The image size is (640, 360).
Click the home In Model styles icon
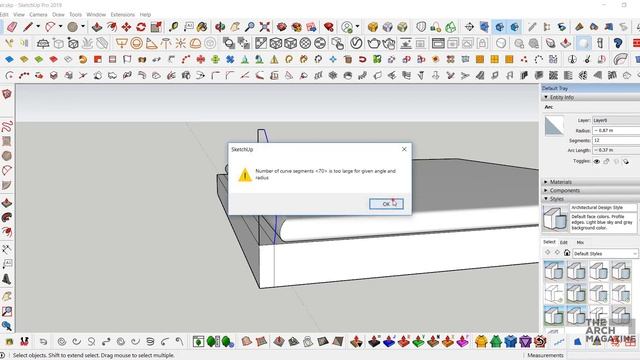tap(567, 253)
